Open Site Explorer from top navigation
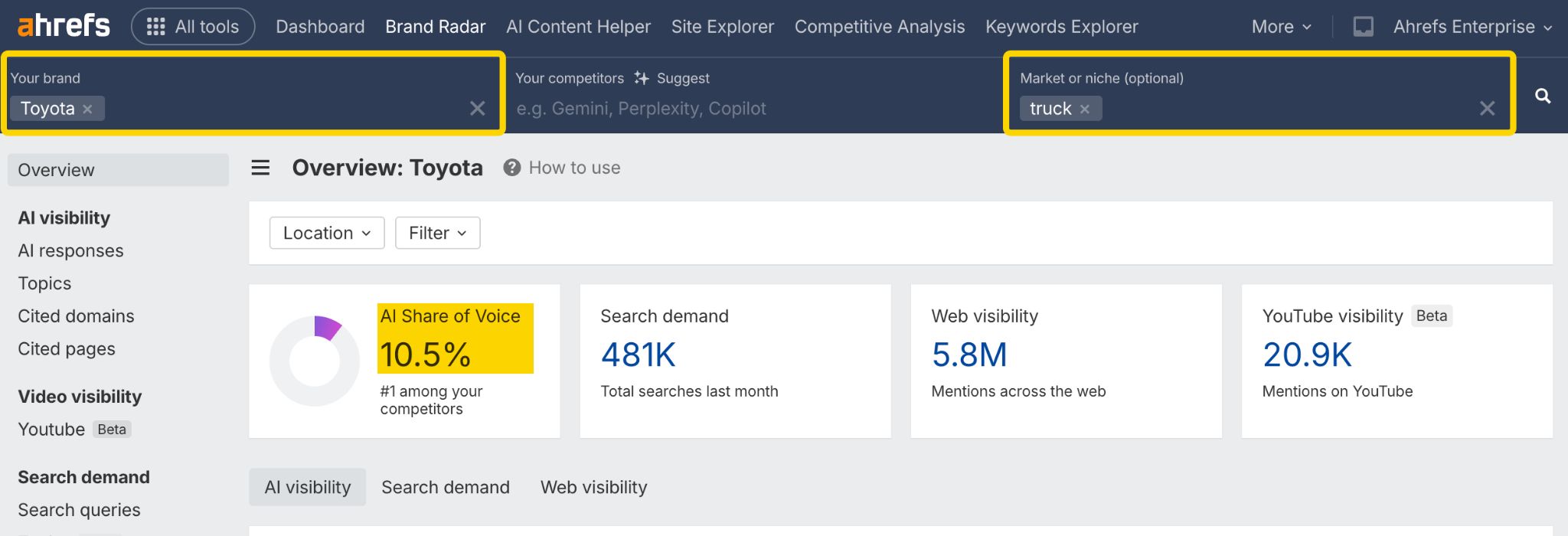The image size is (1568, 536). pos(722,27)
